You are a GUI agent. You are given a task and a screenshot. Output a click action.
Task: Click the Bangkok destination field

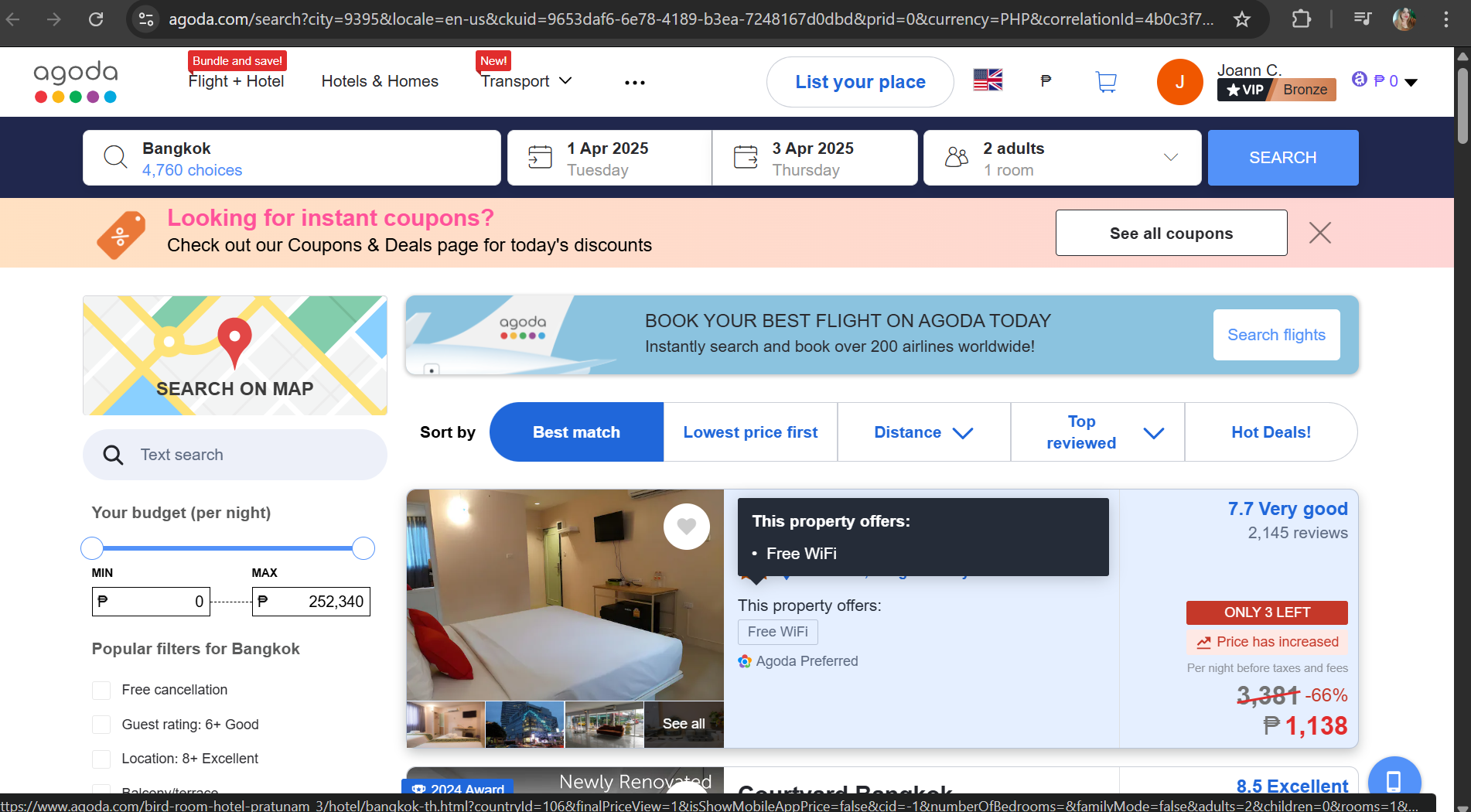292,158
